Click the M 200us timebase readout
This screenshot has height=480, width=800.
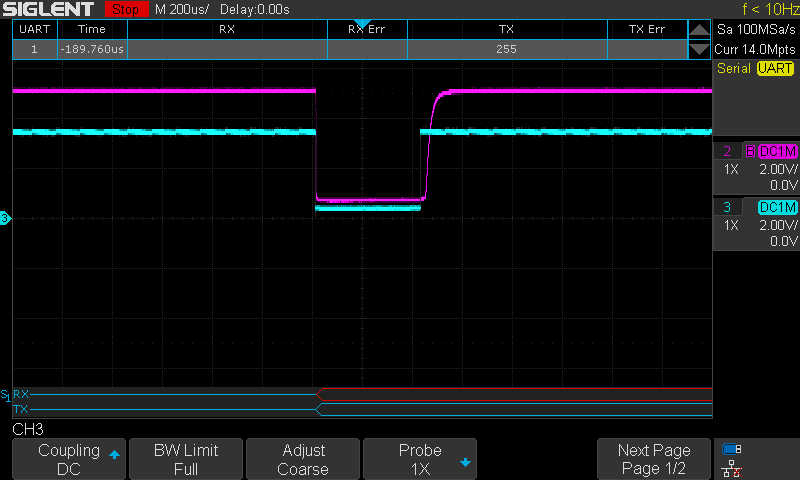pyautogui.click(x=182, y=9)
